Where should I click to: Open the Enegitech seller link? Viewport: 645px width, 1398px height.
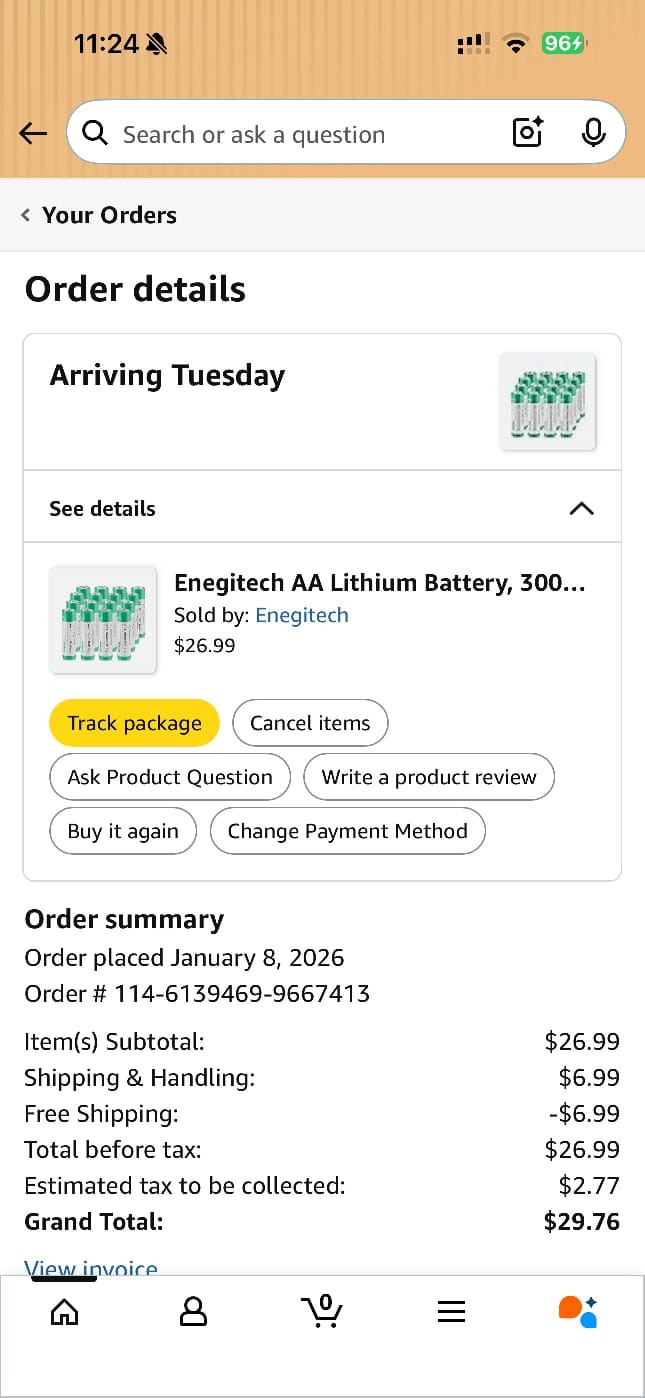[x=302, y=615]
